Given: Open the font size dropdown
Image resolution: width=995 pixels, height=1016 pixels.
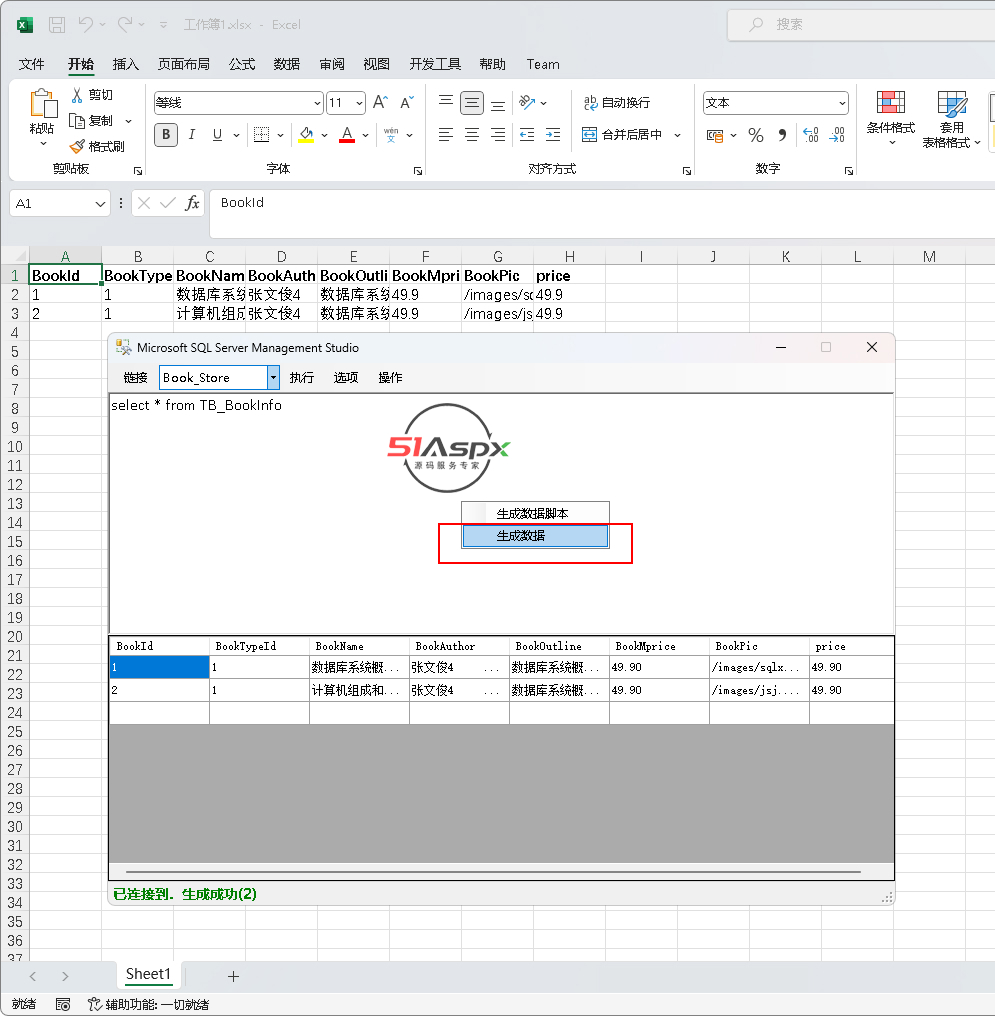Looking at the screenshot, I should click(x=359, y=103).
